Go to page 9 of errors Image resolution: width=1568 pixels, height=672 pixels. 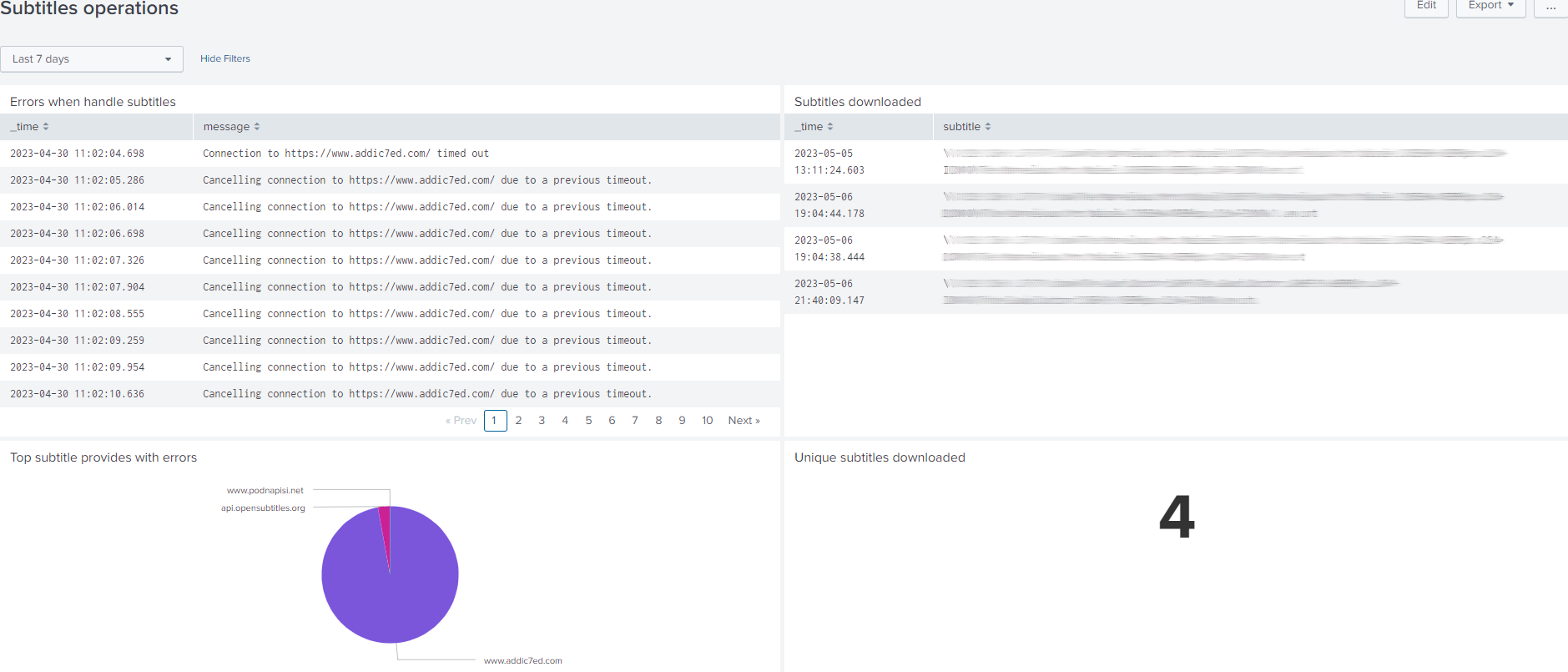pyautogui.click(x=682, y=421)
